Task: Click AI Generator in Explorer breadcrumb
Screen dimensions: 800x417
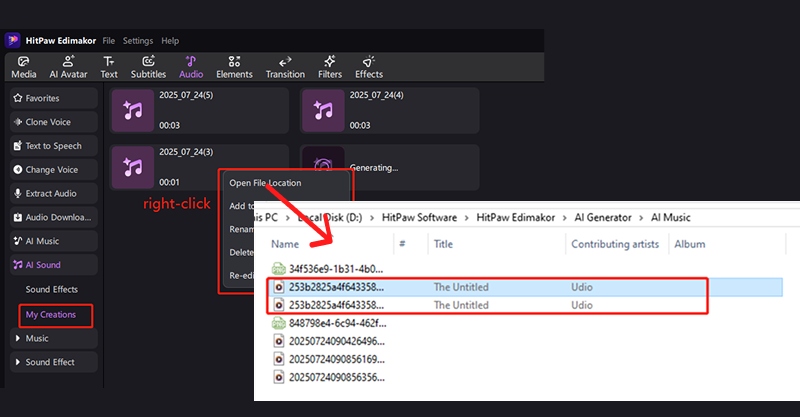Action: coord(603,217)
